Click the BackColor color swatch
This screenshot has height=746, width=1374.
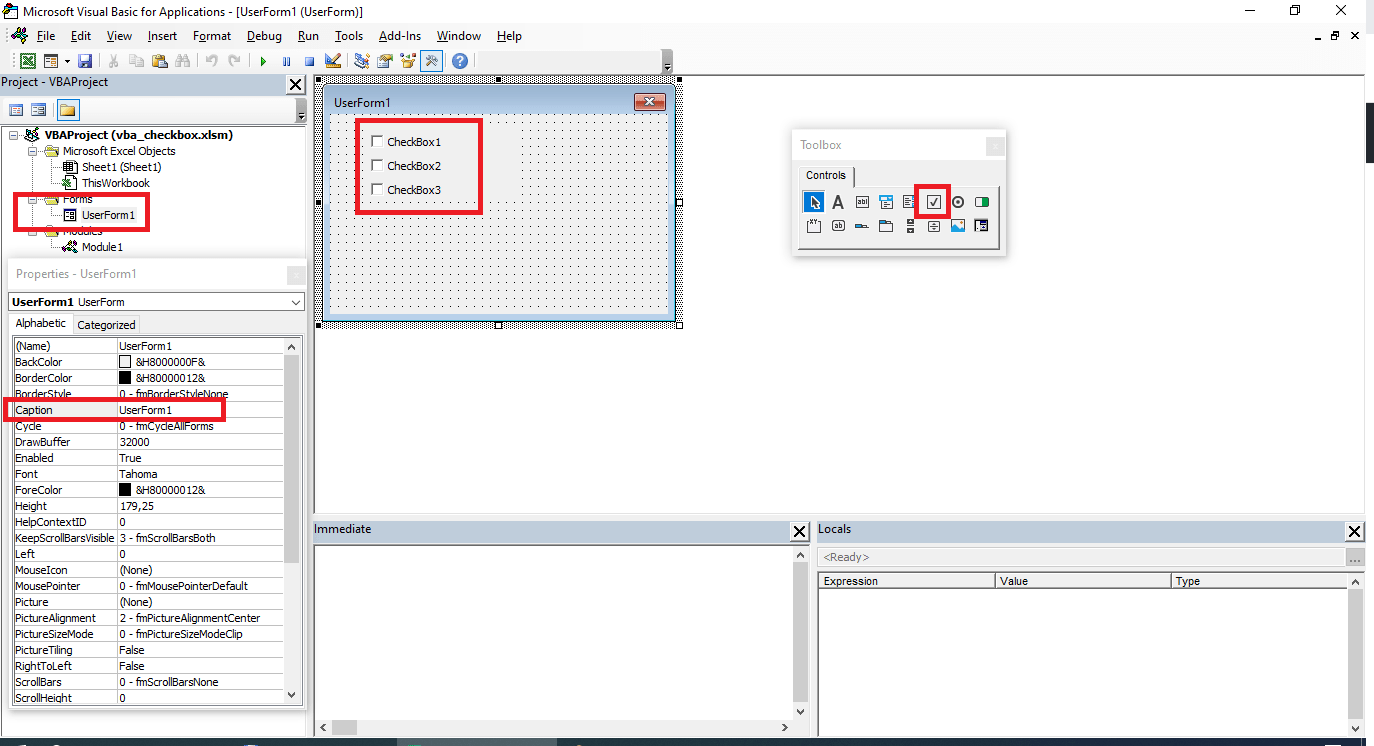(x=125, y=361)
